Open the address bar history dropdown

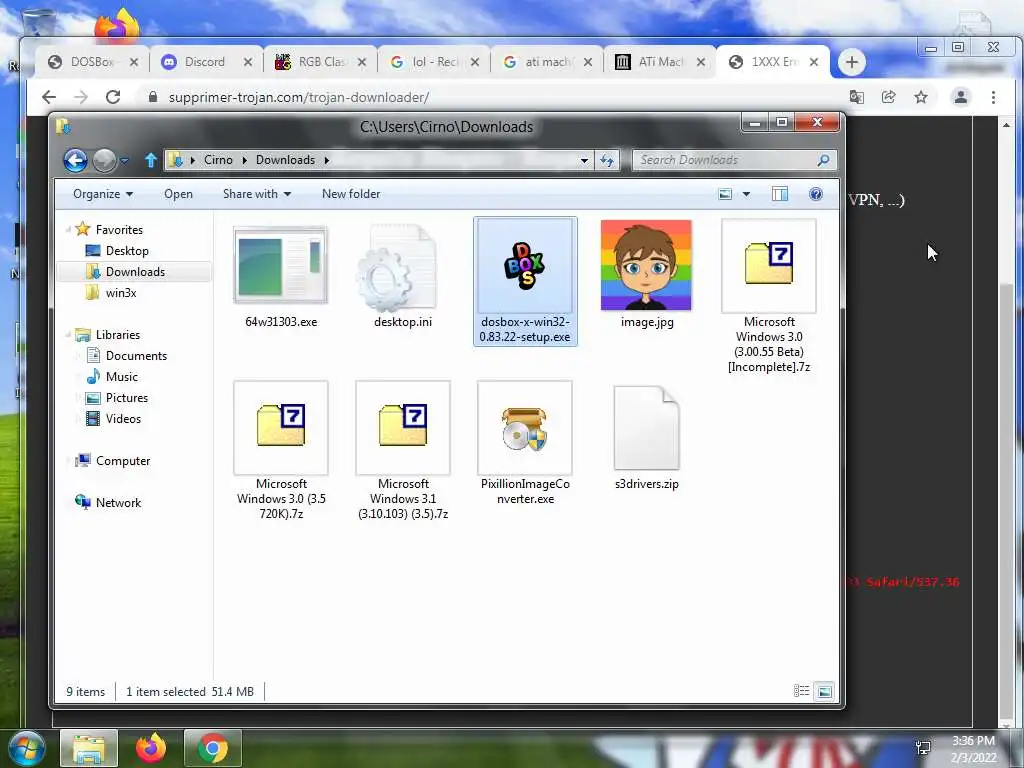(584, 160)
